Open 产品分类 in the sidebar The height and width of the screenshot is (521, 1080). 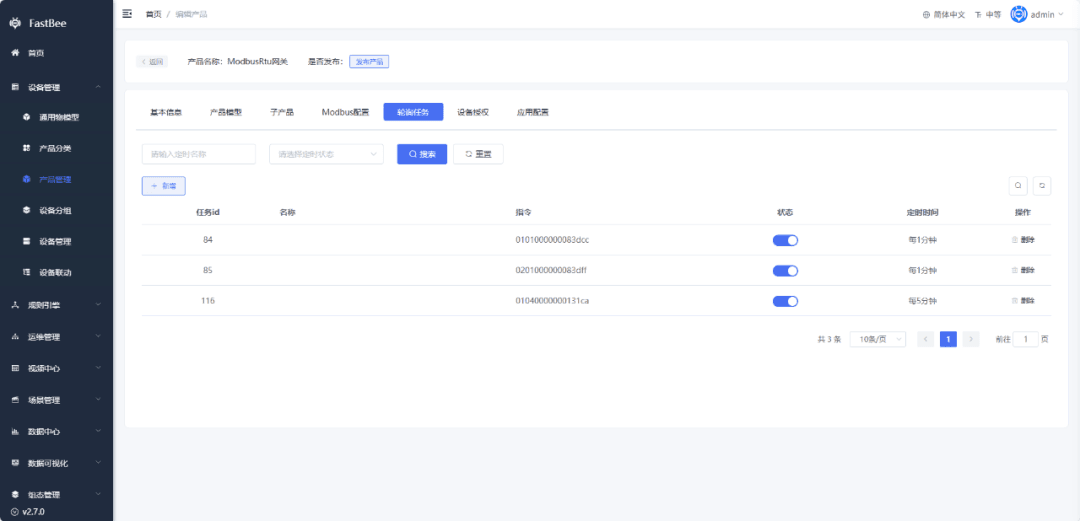(55, 148)
